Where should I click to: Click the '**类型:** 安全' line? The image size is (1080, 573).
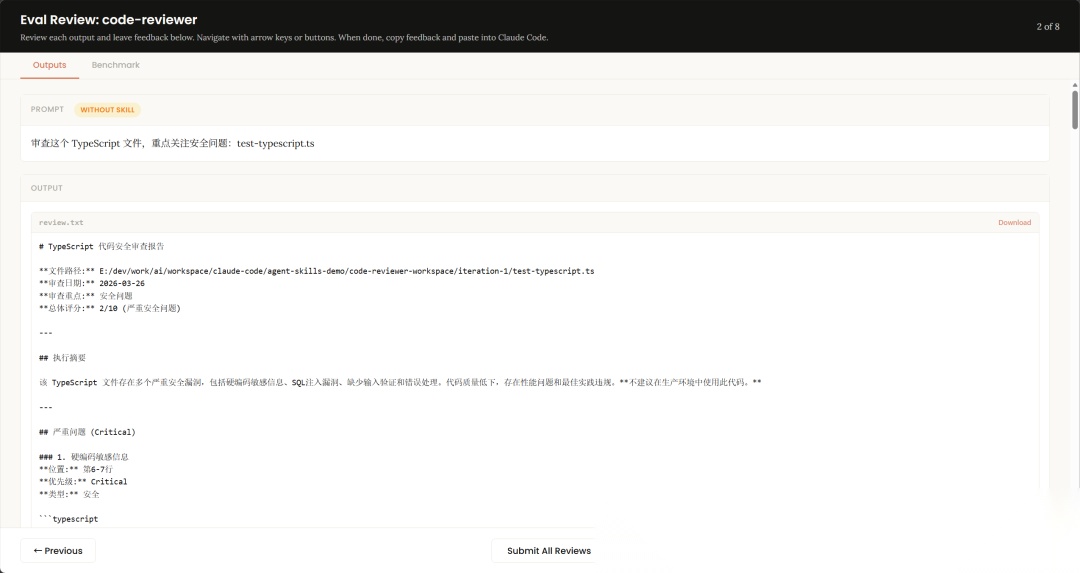(x=70, y=494)
